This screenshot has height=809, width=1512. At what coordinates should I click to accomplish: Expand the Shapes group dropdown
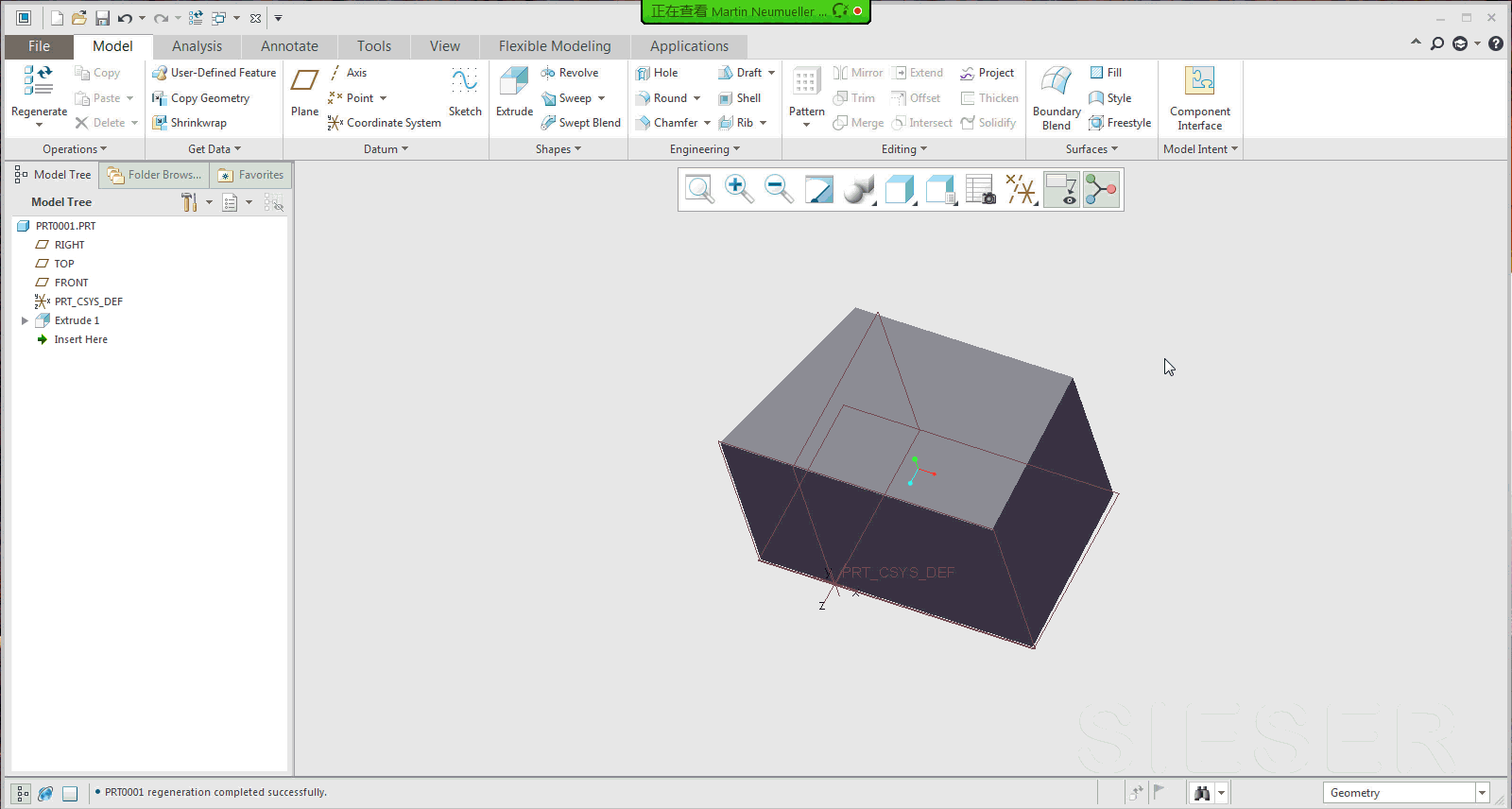pos(558,149)
